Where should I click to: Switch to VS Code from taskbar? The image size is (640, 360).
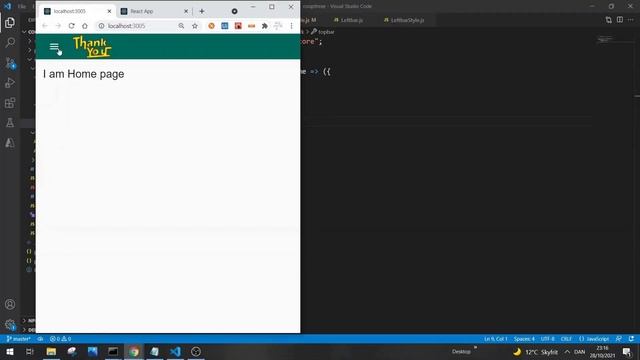[175, 351]
